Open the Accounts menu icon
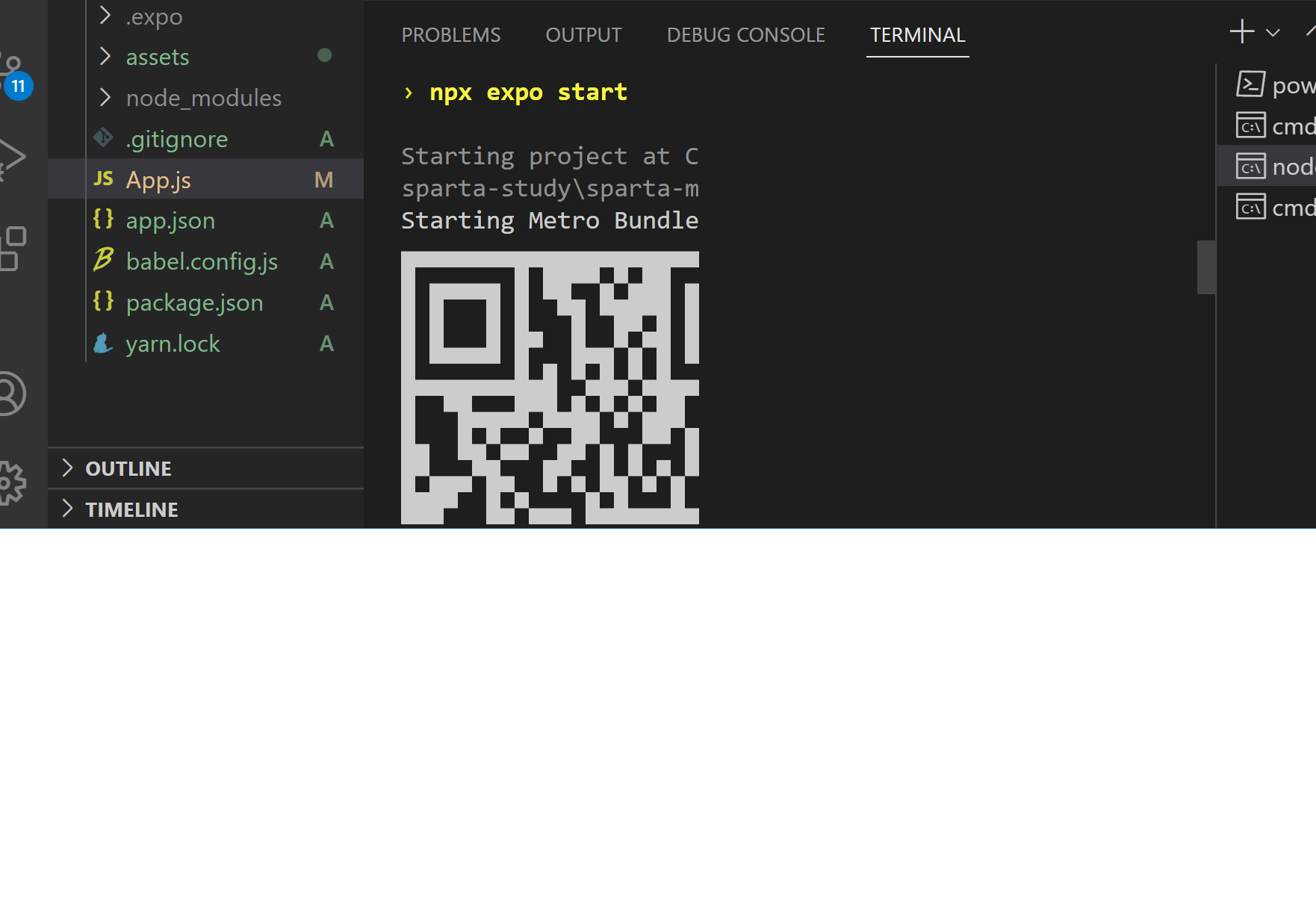Image resolution: width=1316 pixels, height=900 pixels. click(11, 394)
